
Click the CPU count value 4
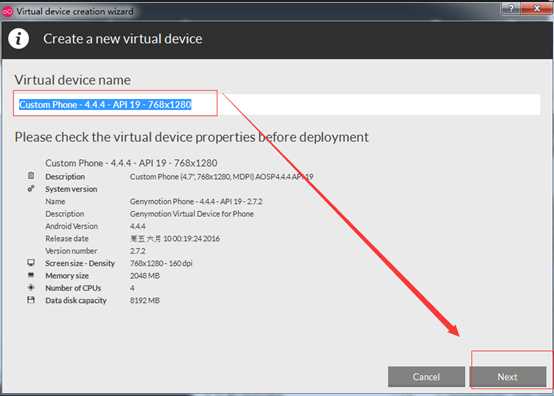(x=132, y=288)
